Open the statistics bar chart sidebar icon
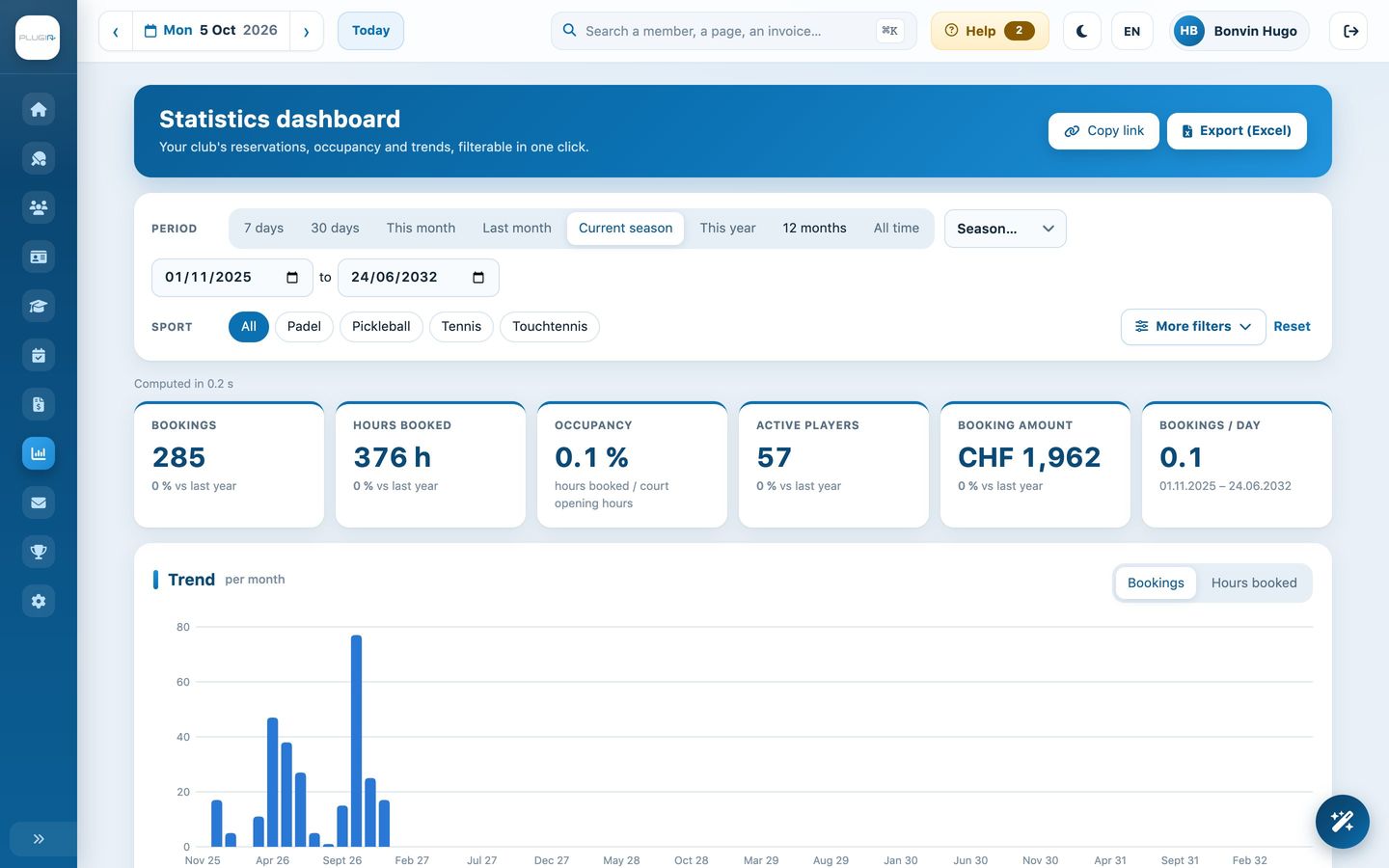 pos(39,453)
